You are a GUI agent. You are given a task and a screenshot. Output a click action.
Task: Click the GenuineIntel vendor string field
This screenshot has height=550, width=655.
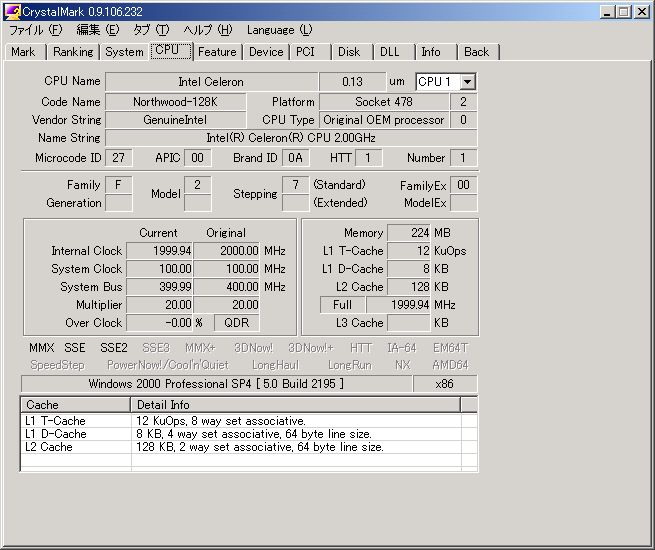click(175, 120)
